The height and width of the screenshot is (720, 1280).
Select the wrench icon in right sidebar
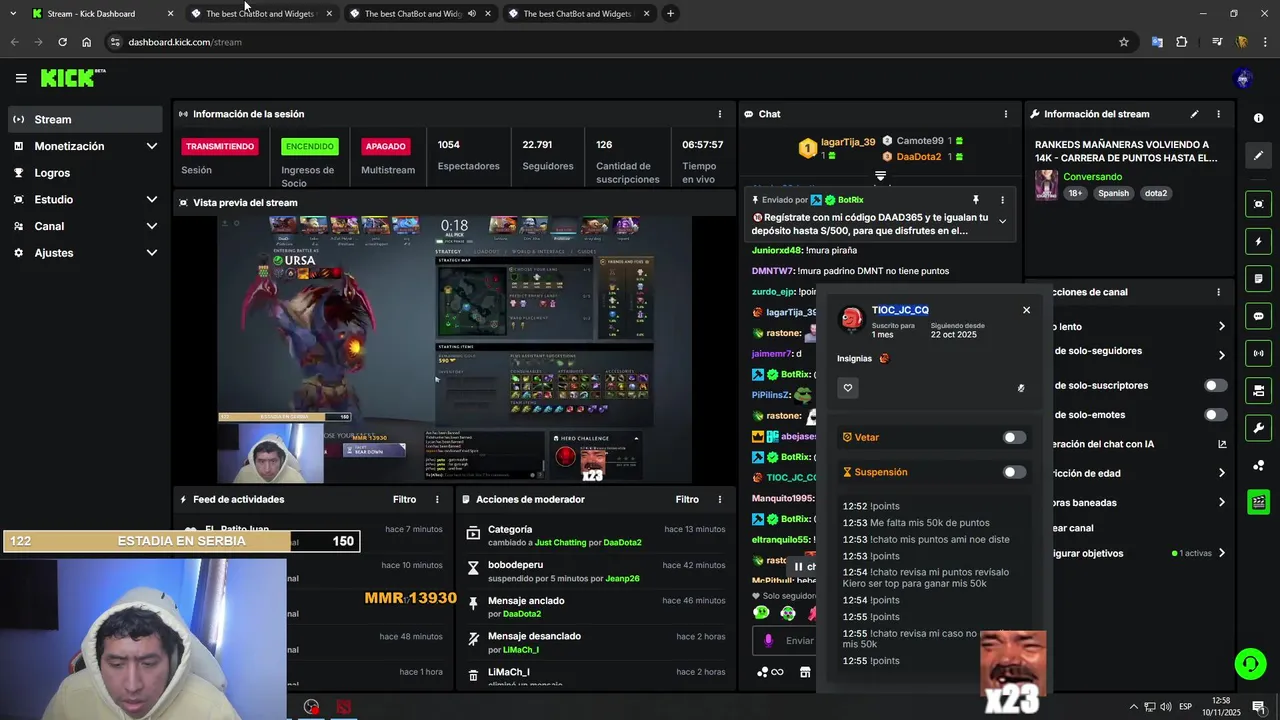click(x=1258, y=428)
